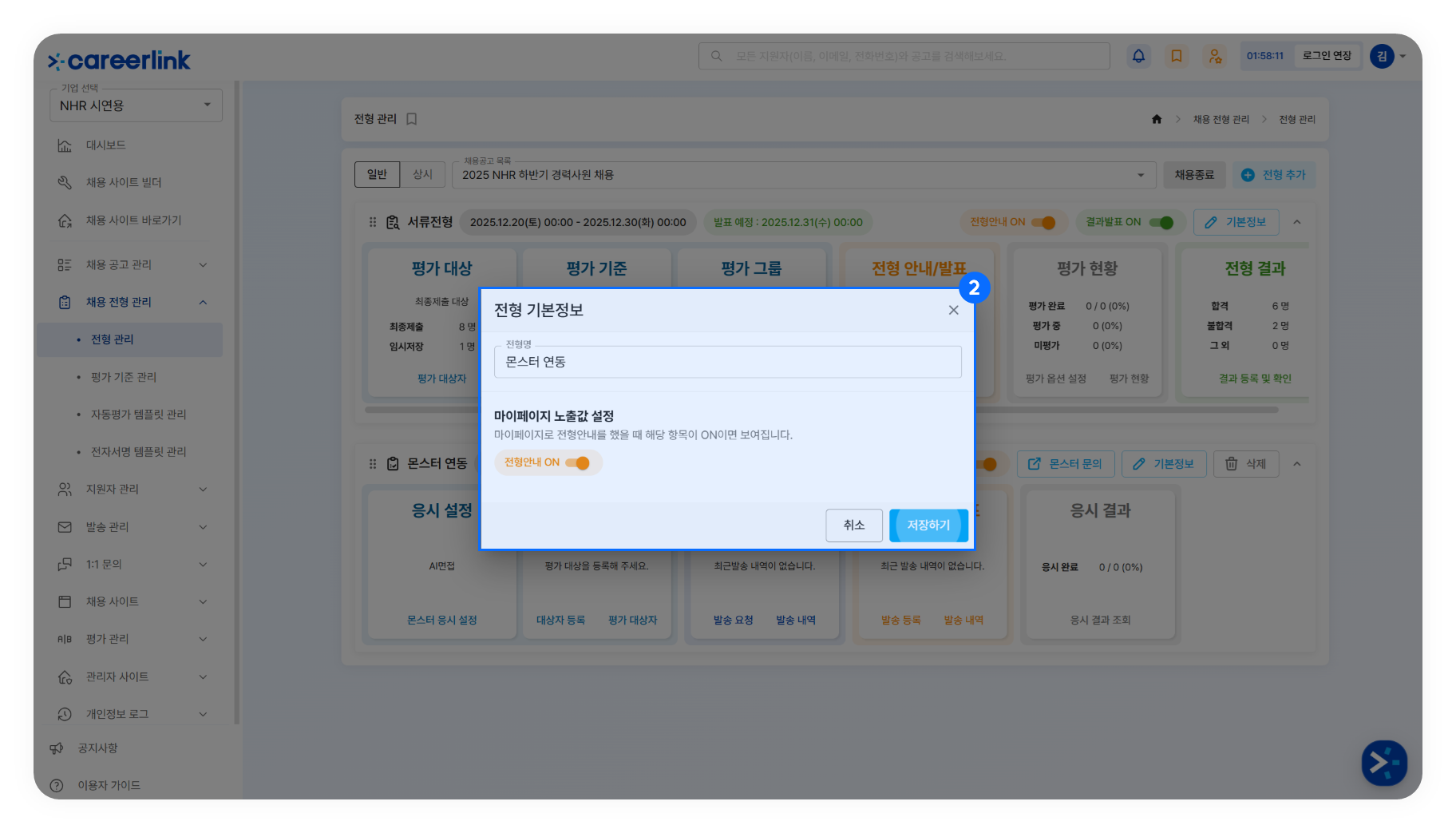Click the 몬스터 연동 drag handle
Screen dimensions: 1456x833
pos(373,464)
